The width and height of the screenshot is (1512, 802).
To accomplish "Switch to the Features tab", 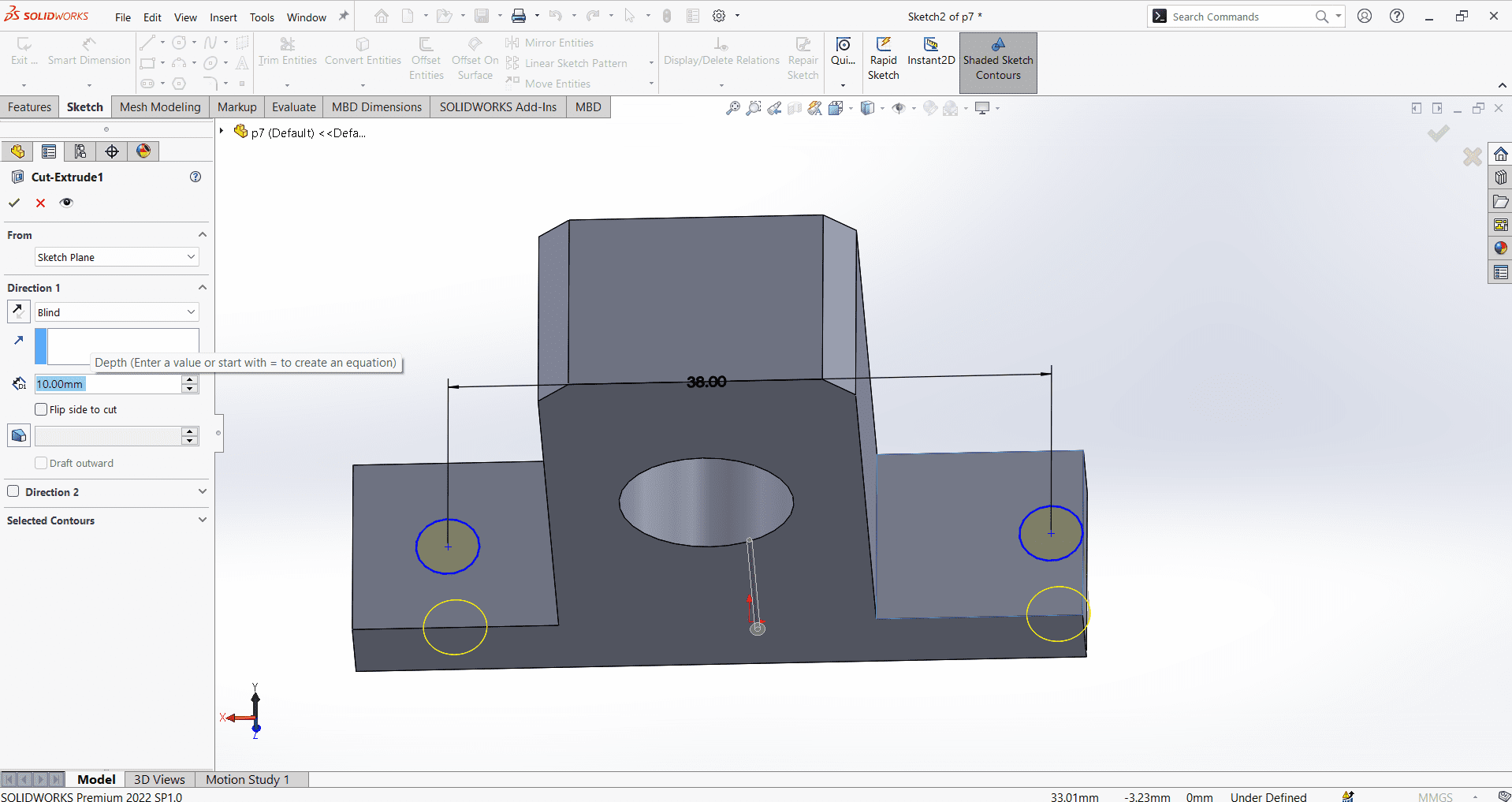I will coord(29,107).
